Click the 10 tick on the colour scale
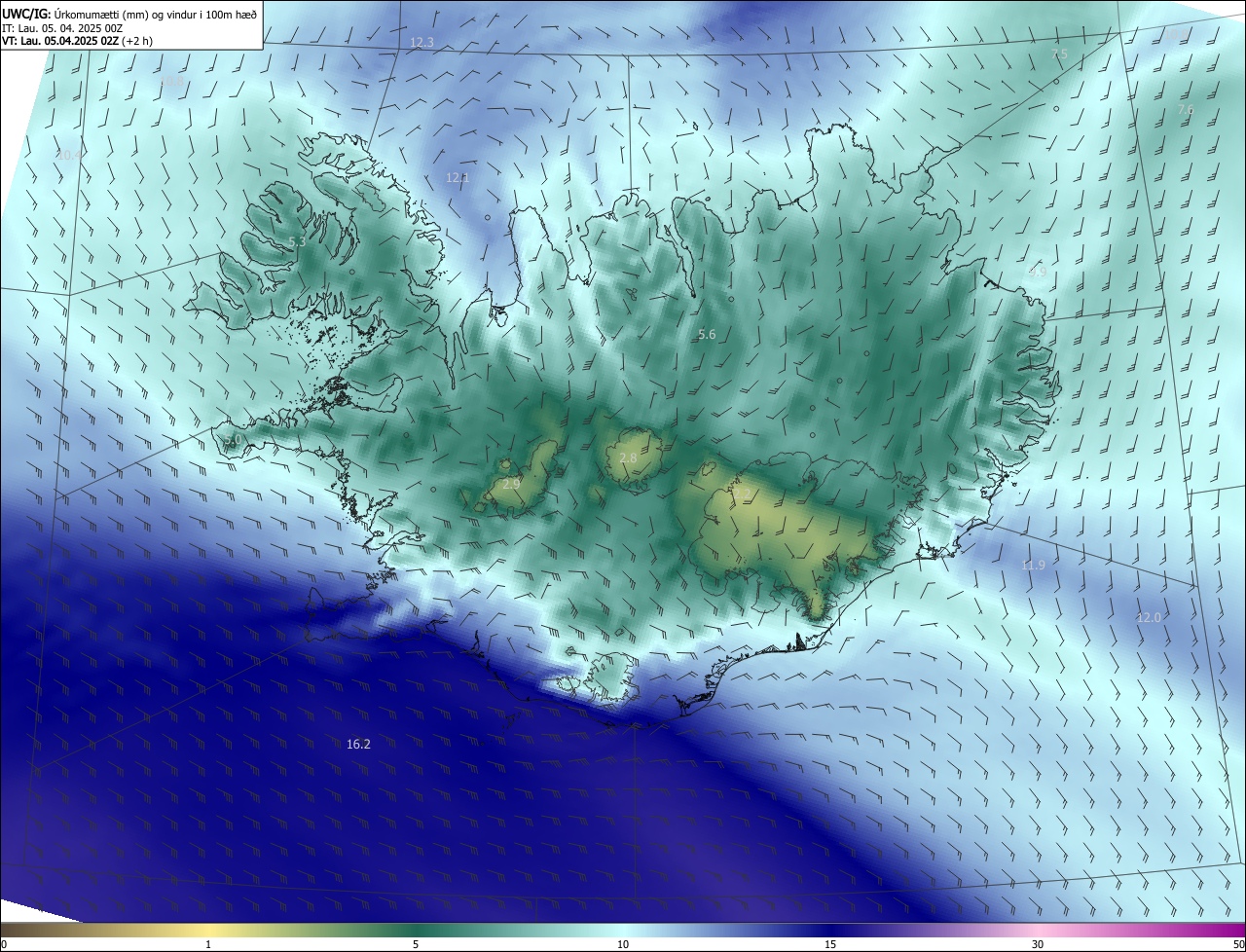The height and width of the screenshot is (952, 1246). [x=623, y=945]
